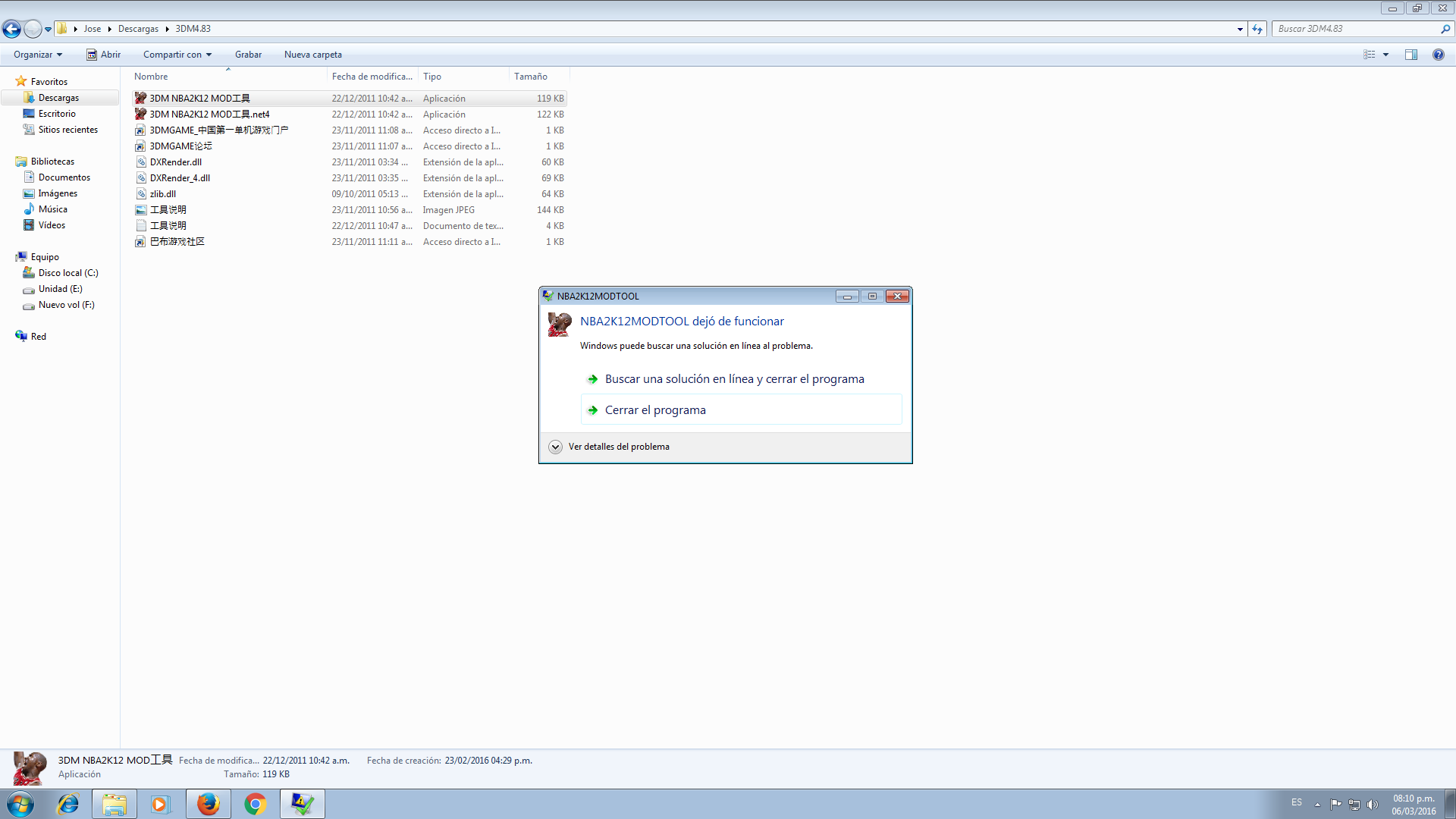The width and height of the screenshot is (1456, 819).
Task: Click the Back navigation arrow in Explorer
Action: click(x=11, y=29)
